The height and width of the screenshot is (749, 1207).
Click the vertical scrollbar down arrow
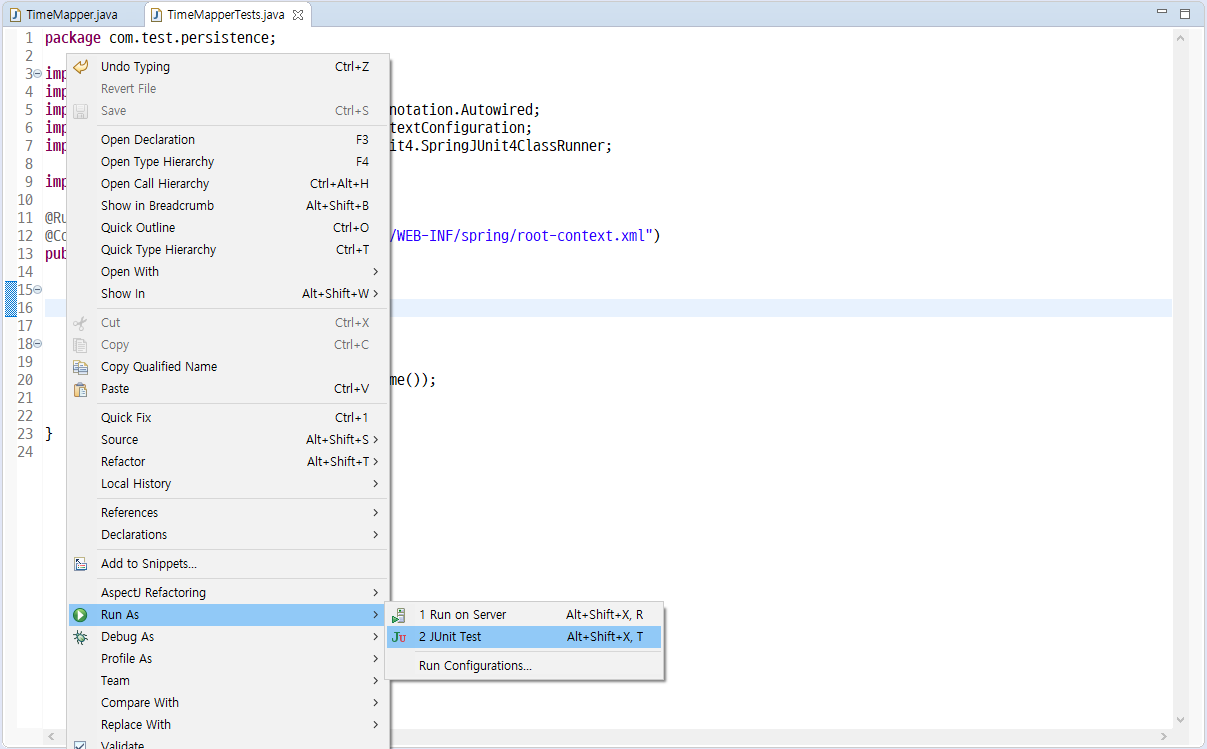(x=1181, y=719)
